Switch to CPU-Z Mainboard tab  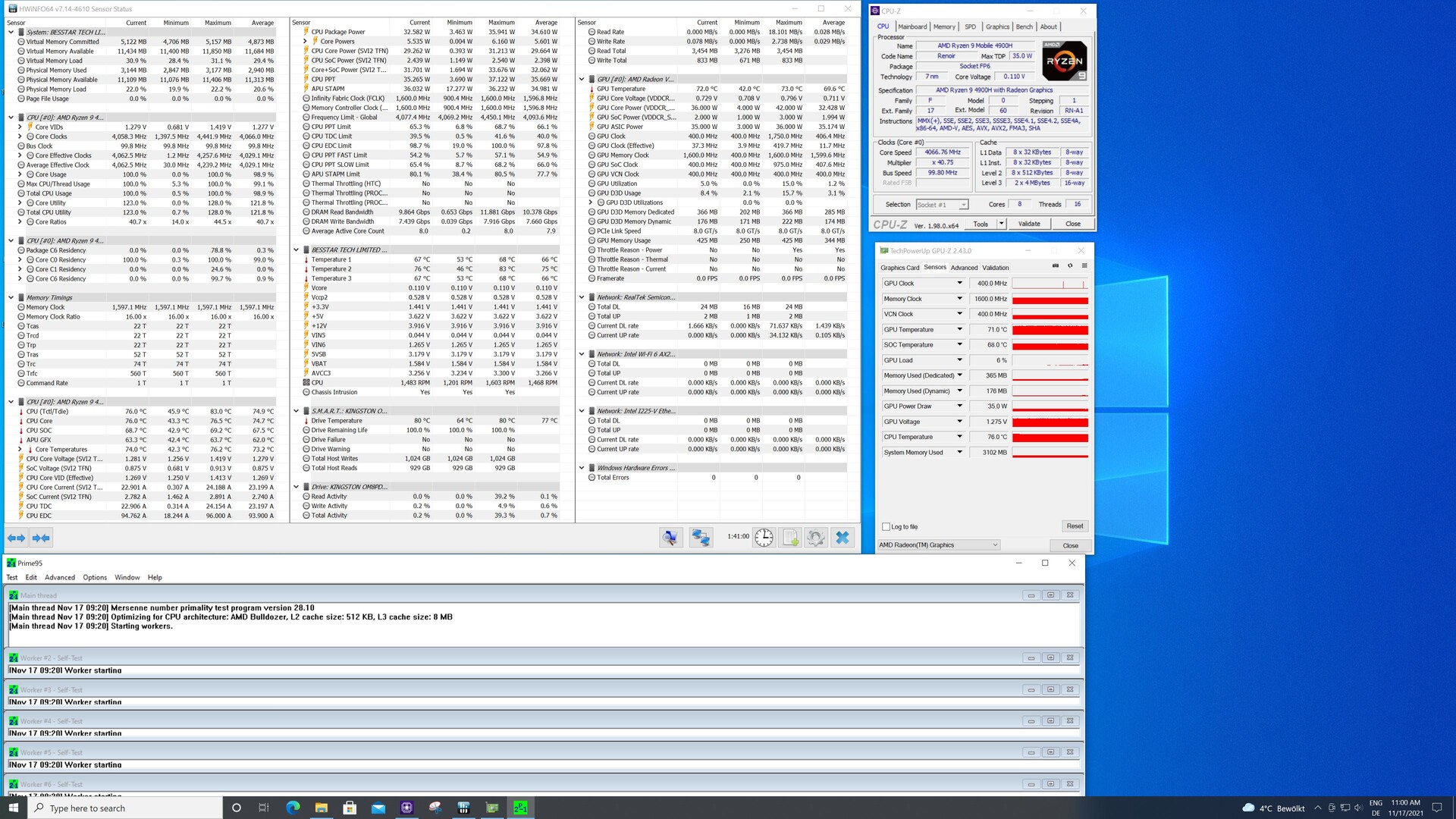point(912,27)
